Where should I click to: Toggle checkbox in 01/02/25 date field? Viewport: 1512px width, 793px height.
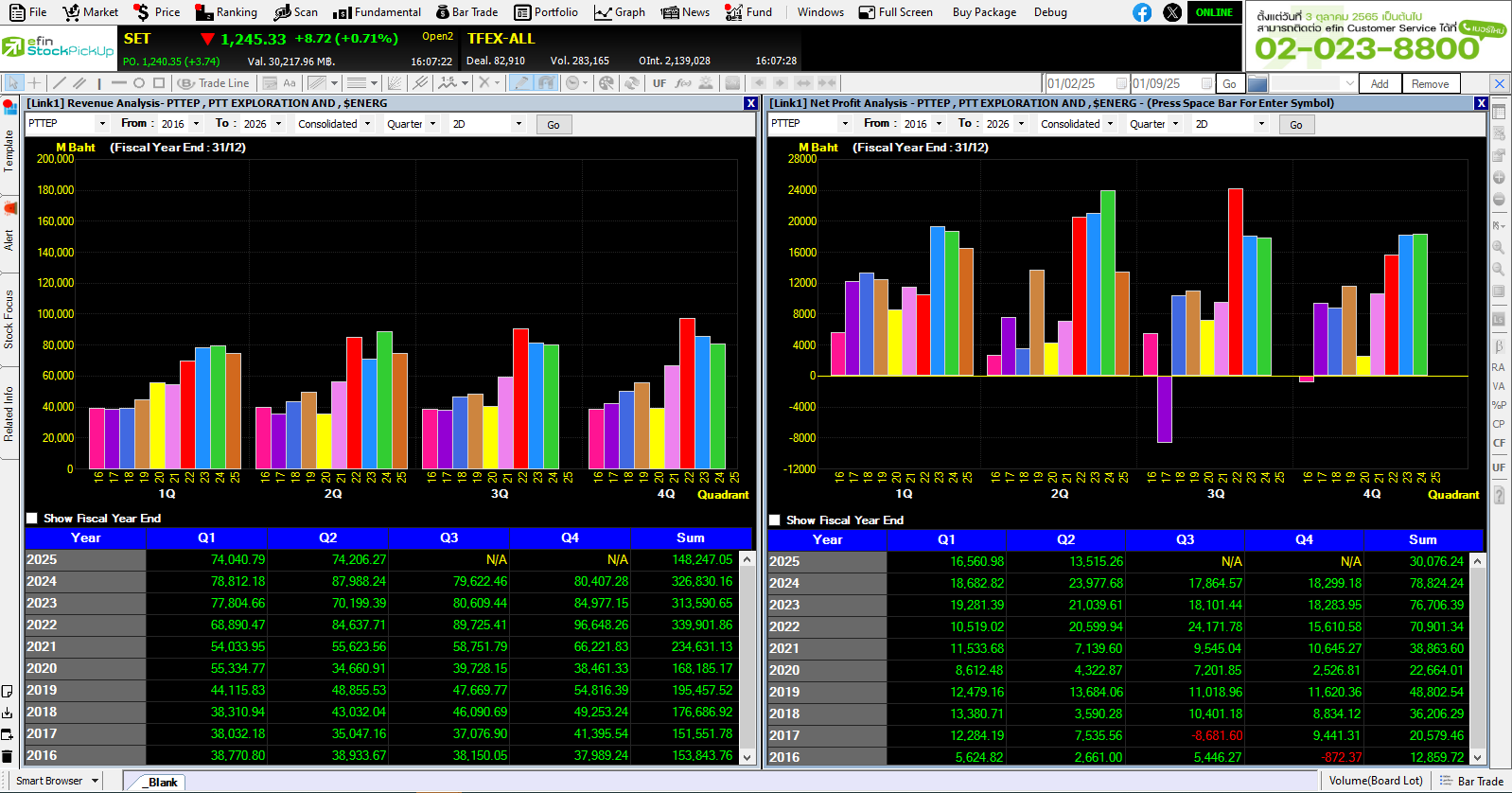point(1121,83)
